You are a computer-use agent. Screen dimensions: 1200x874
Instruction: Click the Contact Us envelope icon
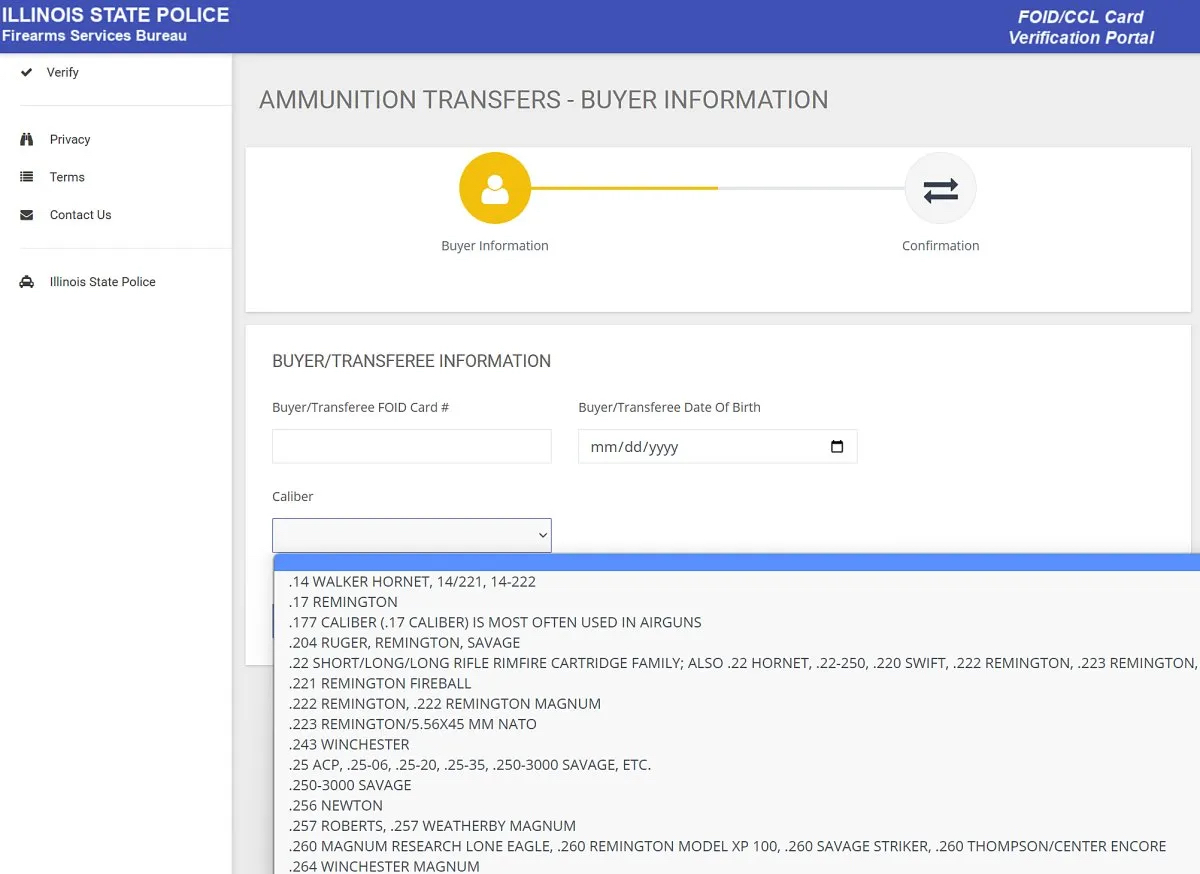[x=27, y=215]
